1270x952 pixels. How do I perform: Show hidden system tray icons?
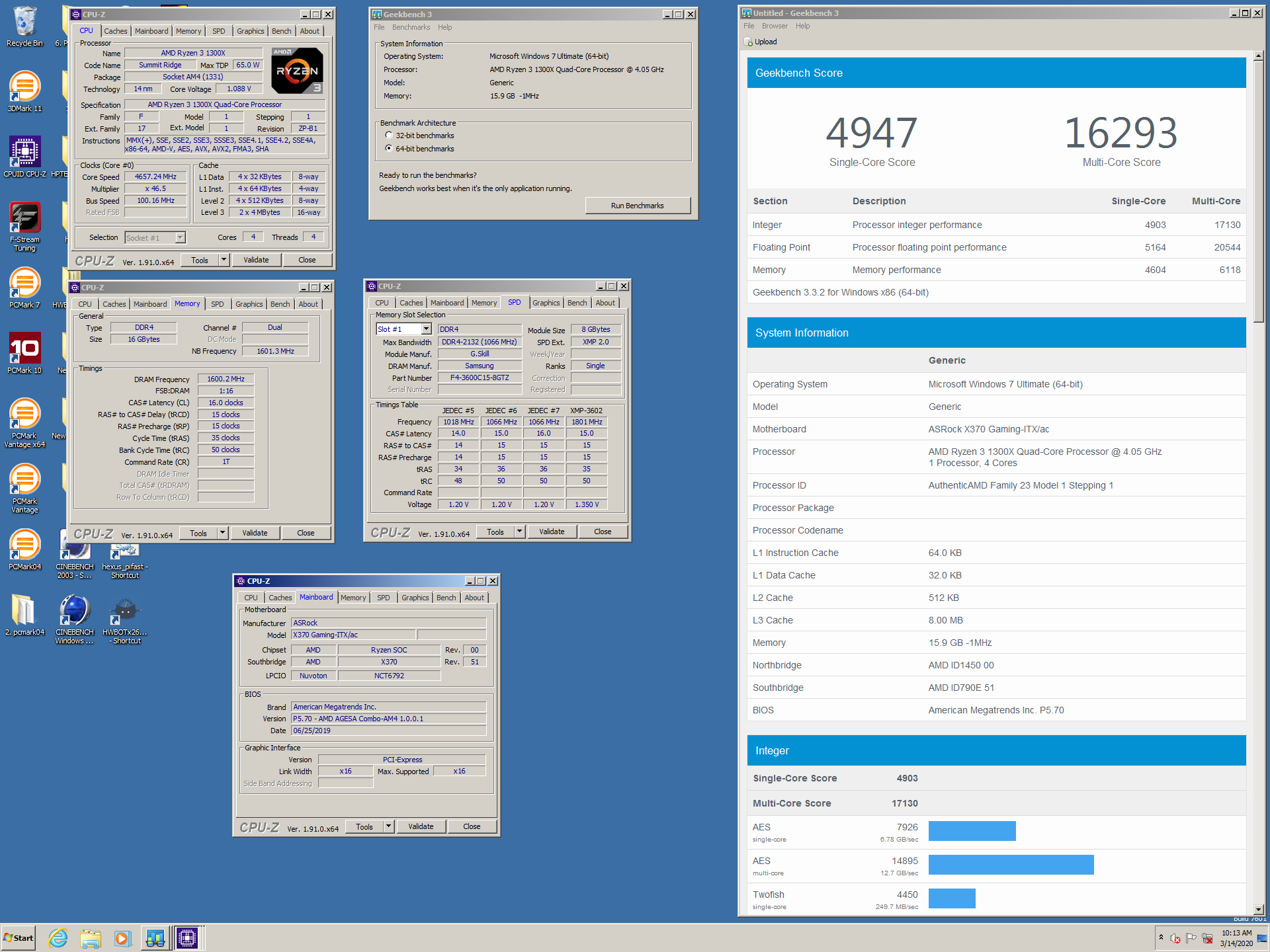[1161, 937]
